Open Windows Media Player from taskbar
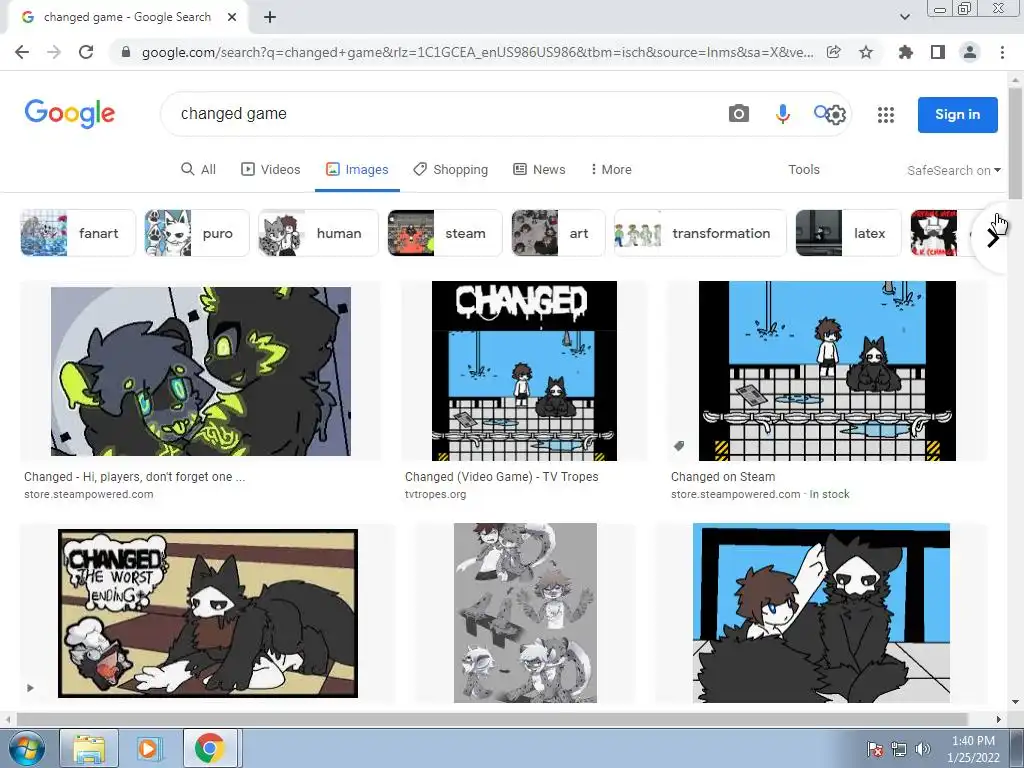This screenshot has width=1024, height=768. coord(148,748)
